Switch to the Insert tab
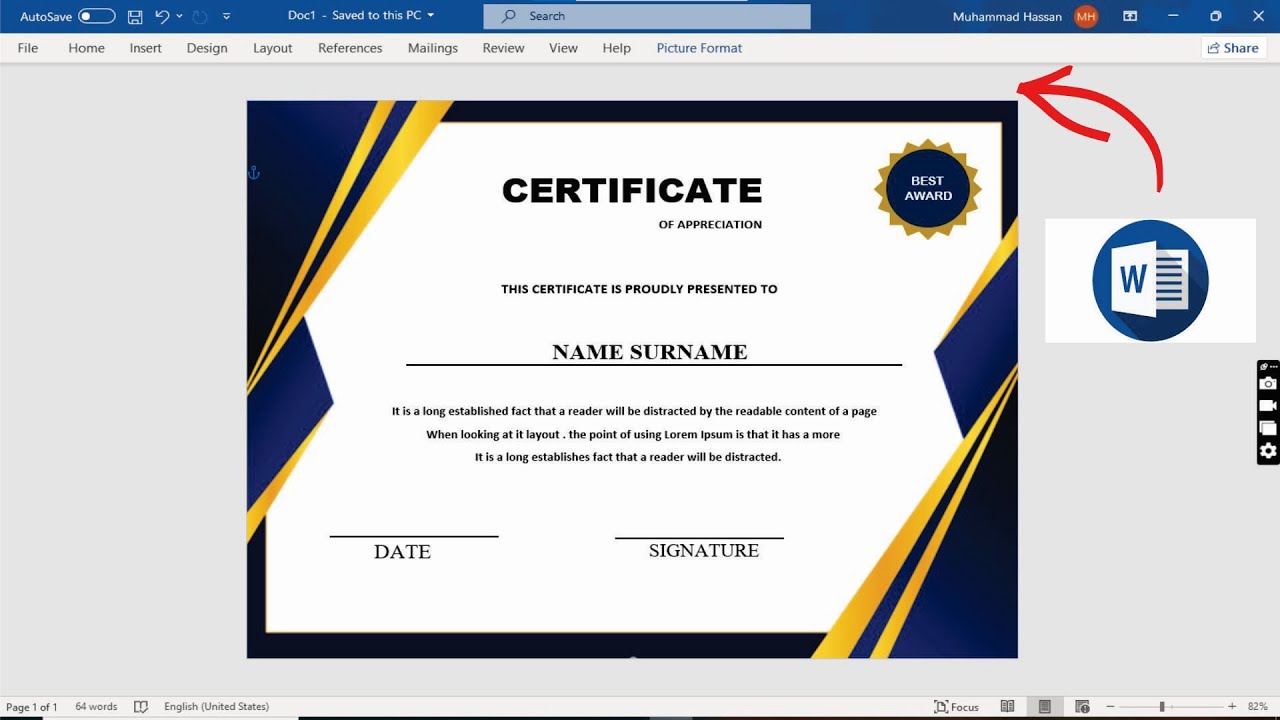 pyautogui.click(x=145, y=48)
